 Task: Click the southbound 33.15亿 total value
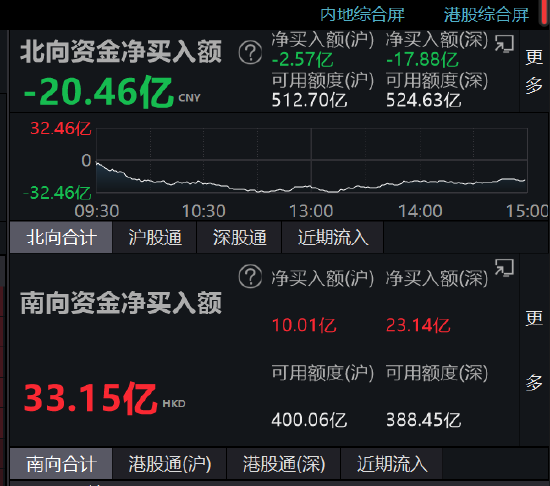pos(90,398)
